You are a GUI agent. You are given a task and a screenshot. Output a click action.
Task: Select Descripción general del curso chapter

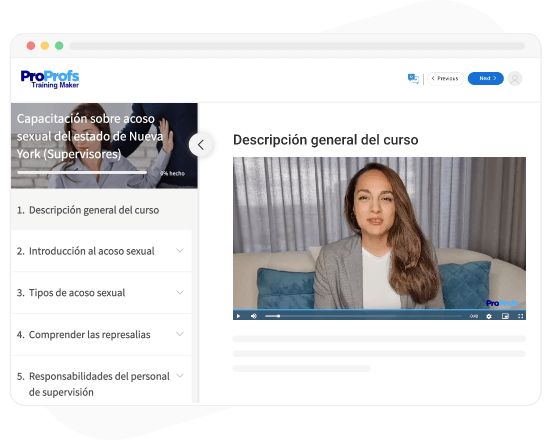click(x=102, y=210)
